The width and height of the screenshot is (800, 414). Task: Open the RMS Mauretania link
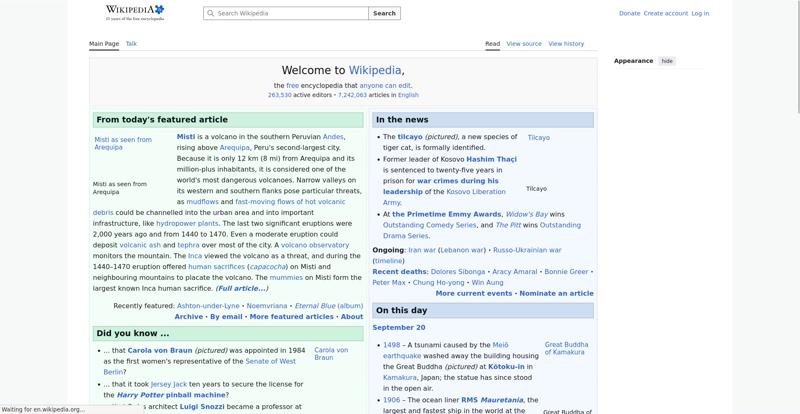tap(492, 400)
